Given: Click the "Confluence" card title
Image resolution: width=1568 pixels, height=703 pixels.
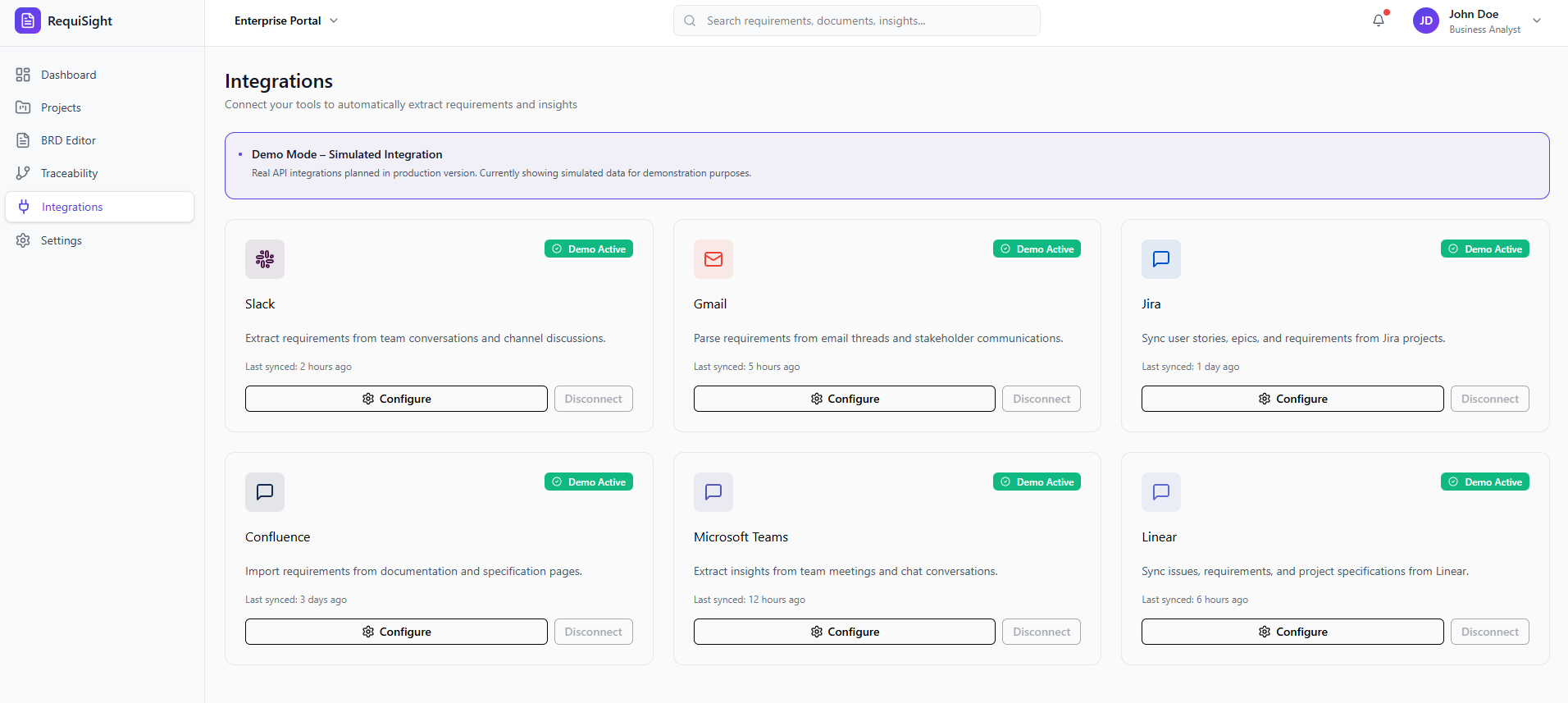Looking at the screenshot, I should (x=278, y=537).
